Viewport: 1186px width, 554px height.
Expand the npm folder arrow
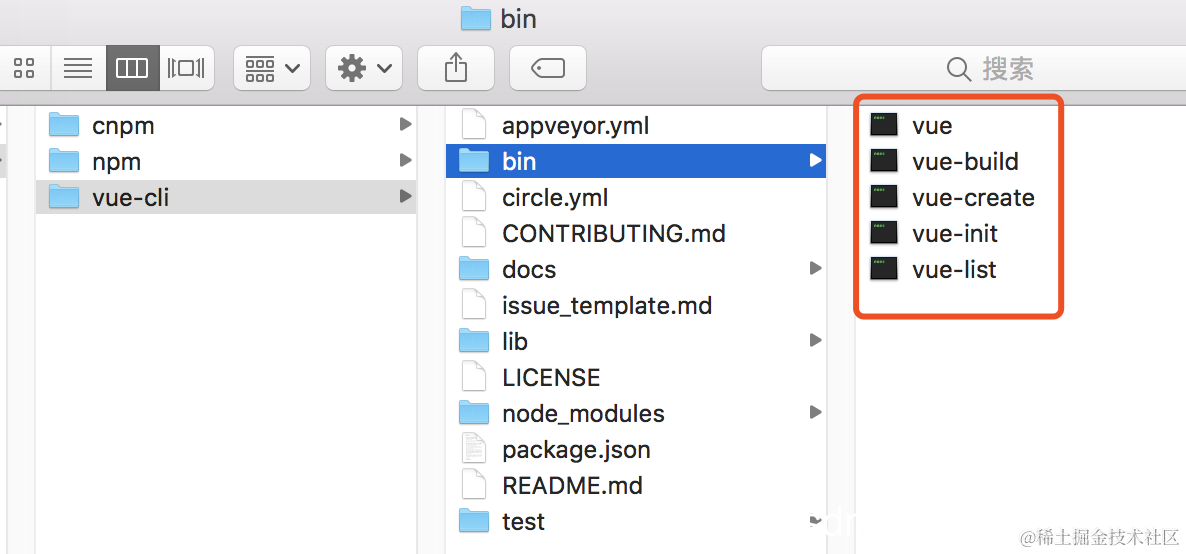405,160
